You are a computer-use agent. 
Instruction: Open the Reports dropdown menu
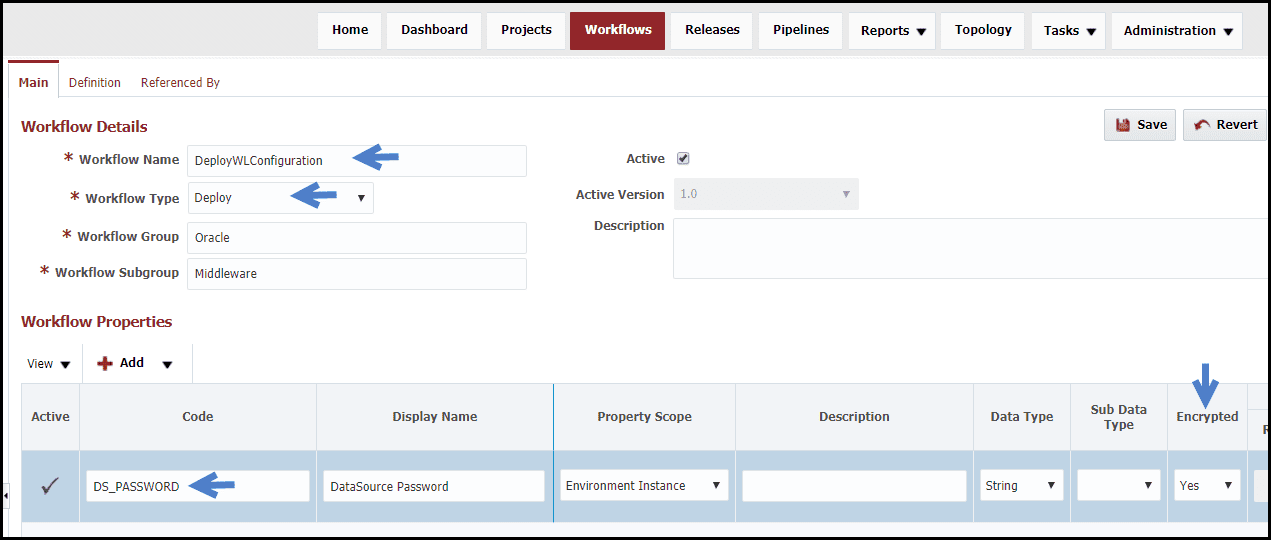(x=892, y=31)
